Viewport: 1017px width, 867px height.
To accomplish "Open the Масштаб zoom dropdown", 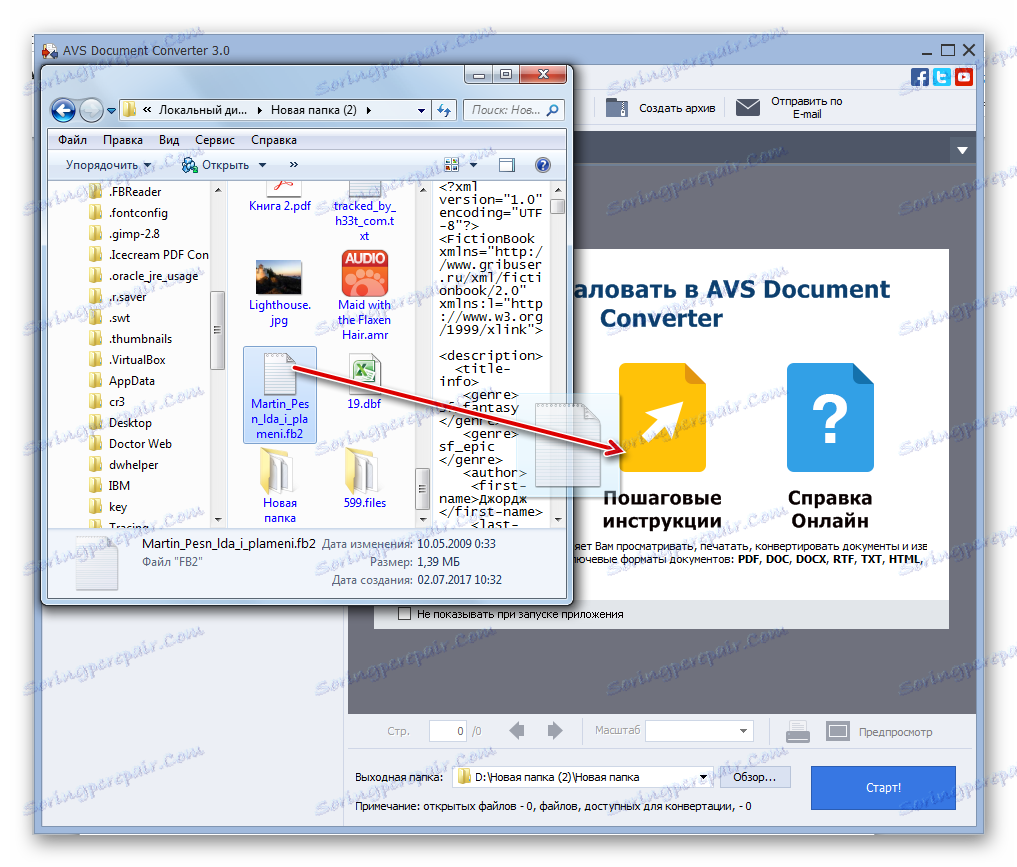I will click(743, 731).
